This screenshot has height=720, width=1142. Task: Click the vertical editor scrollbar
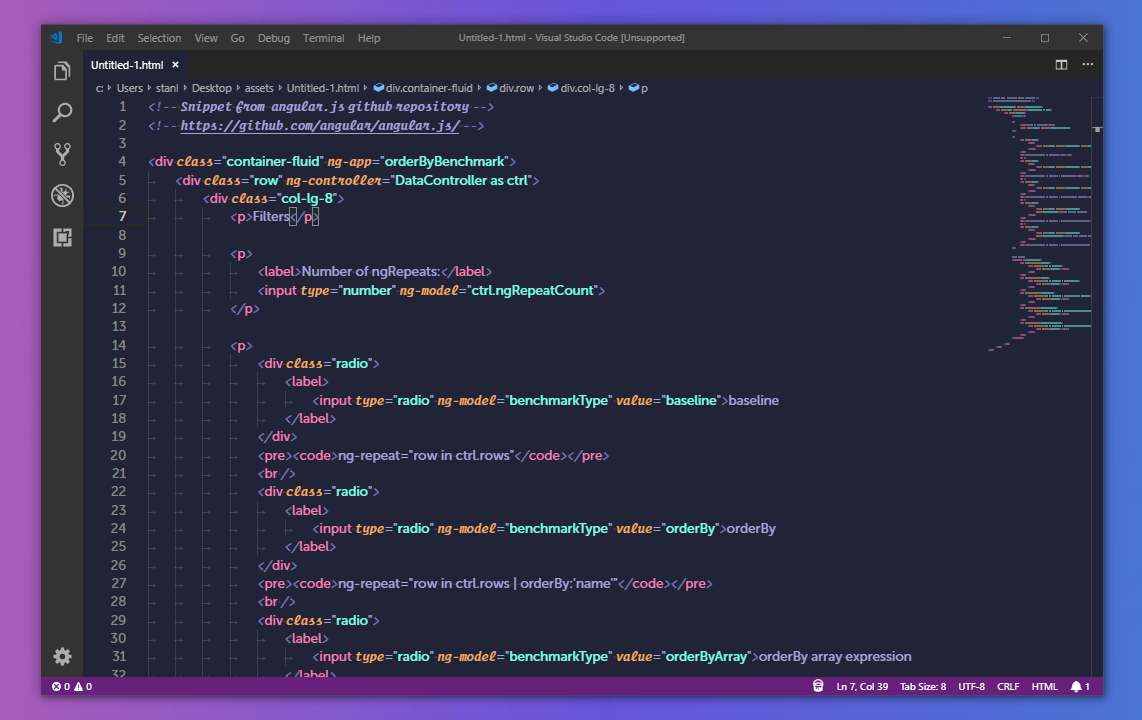point(1097,386)
